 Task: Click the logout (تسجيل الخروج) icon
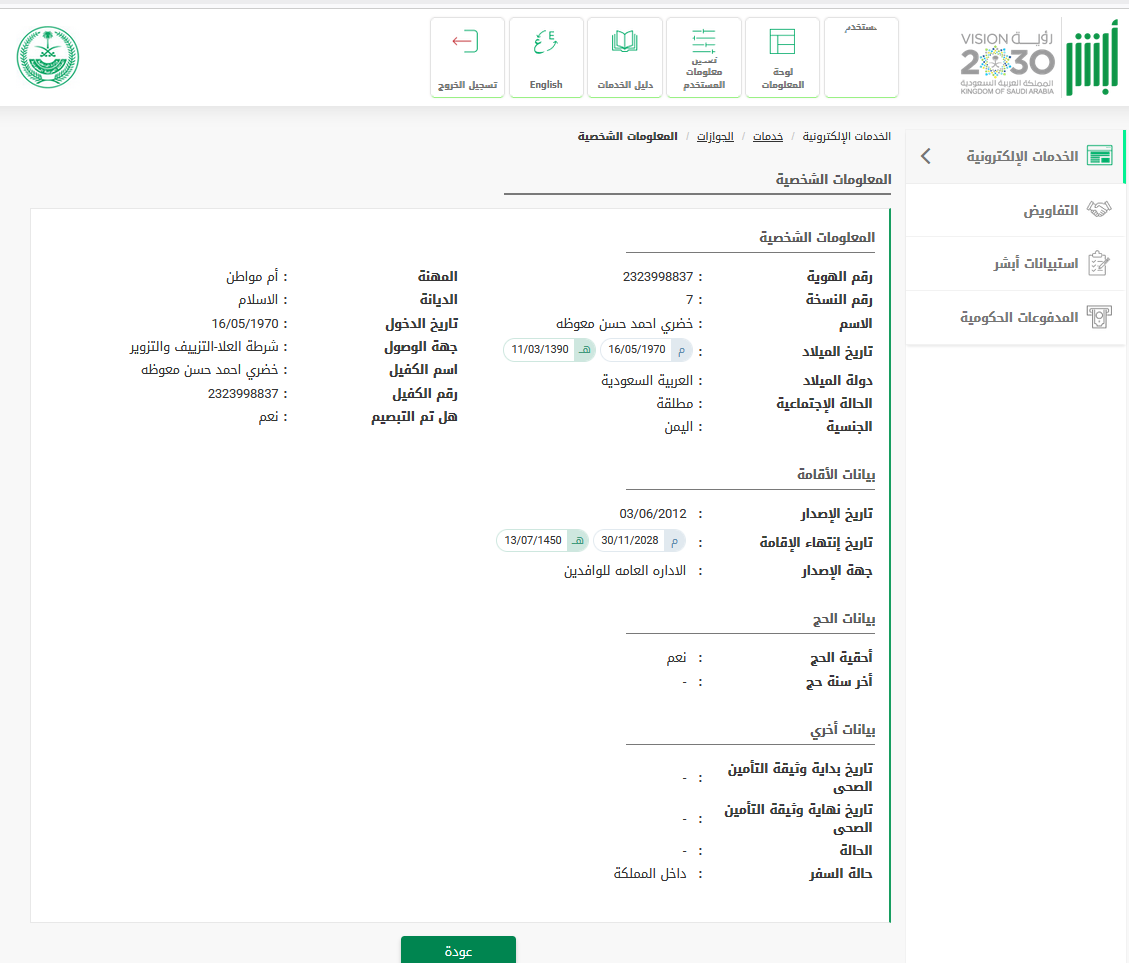pyautogui.click(x=467, y=42)
